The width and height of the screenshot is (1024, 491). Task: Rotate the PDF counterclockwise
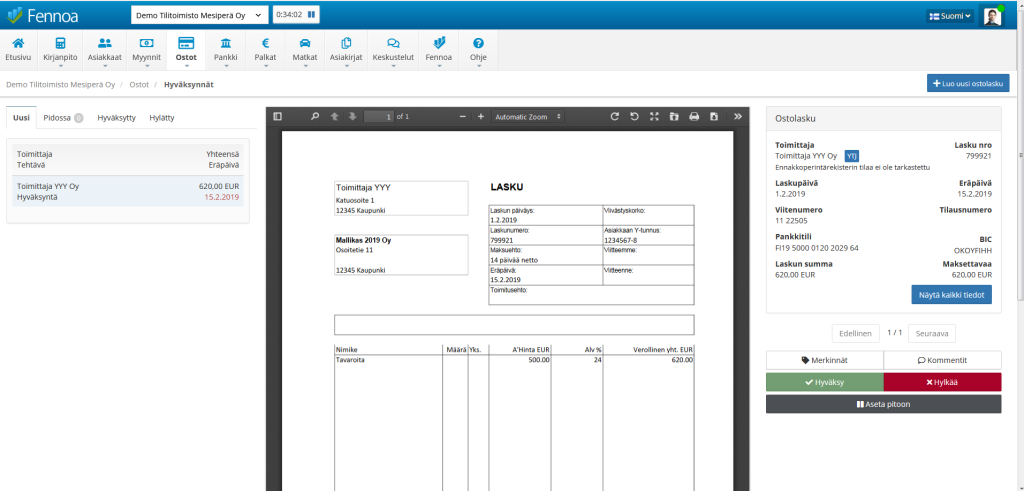click(634, 117)
